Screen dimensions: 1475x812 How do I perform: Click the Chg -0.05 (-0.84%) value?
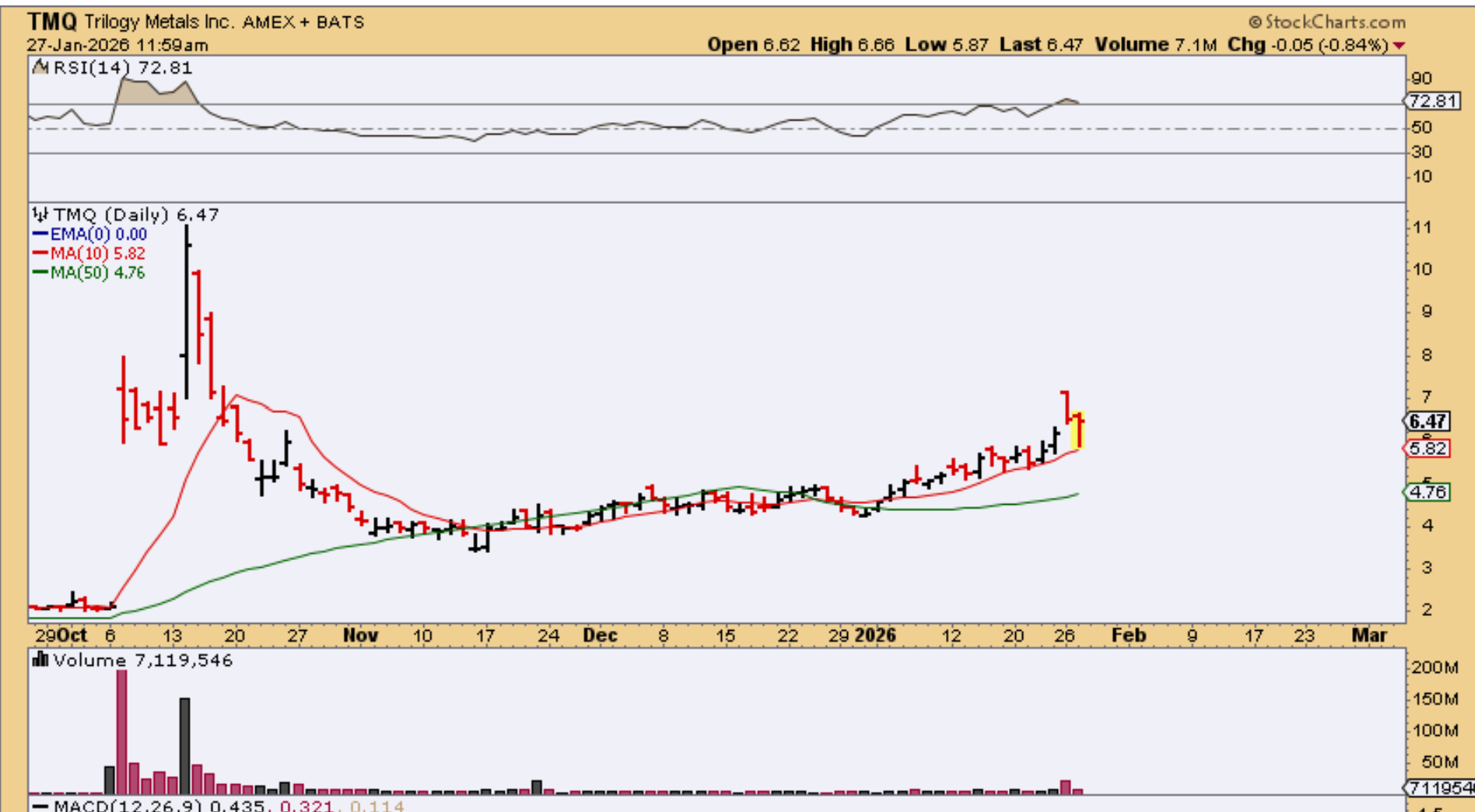(x=1308, y=45)
